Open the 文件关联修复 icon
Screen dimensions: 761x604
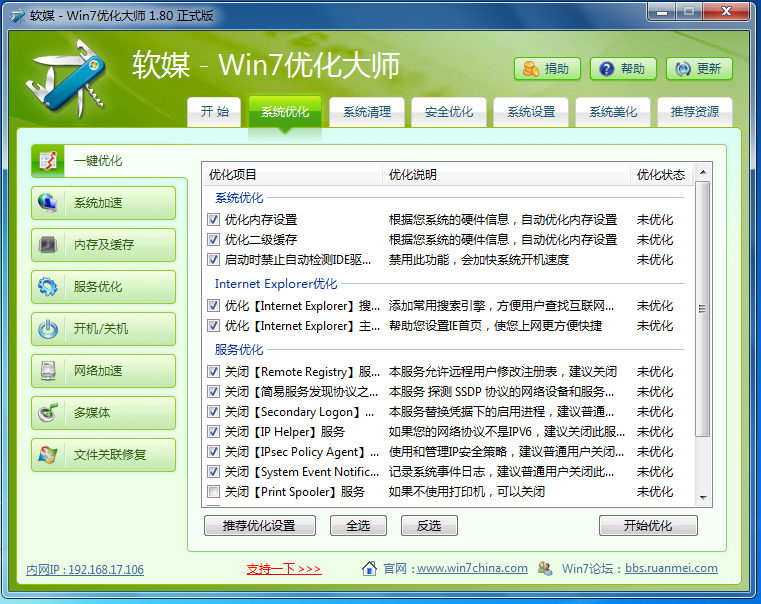pos(48,455)
